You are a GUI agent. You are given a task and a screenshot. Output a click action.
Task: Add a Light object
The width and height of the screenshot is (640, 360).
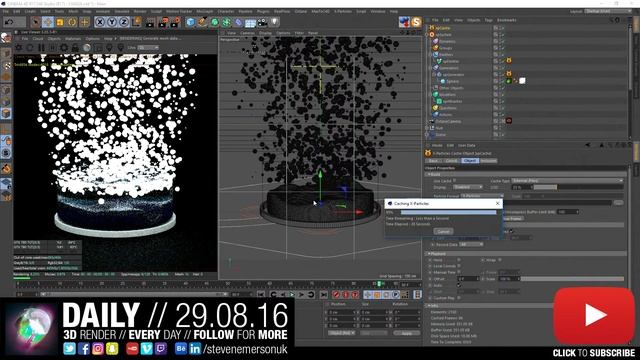pyautogui.click(x=275, y=22)
